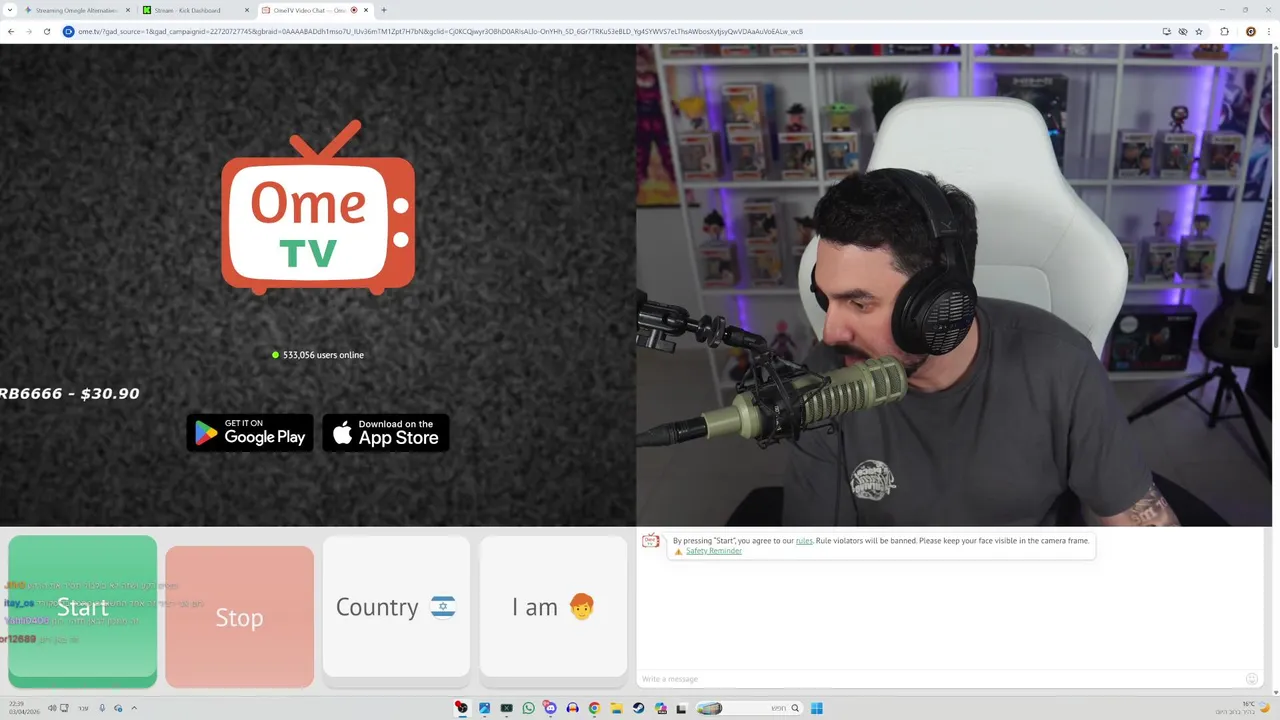Click the emoji icon in message box
This screenshot has width=1280, height=720.
point(1251,679)
